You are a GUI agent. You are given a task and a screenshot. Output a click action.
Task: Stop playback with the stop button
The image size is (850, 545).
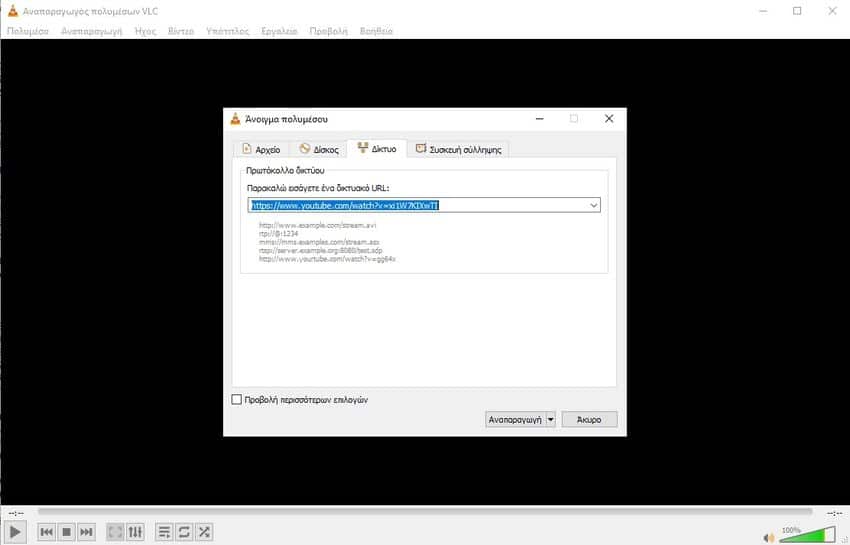tap(67, 532)
